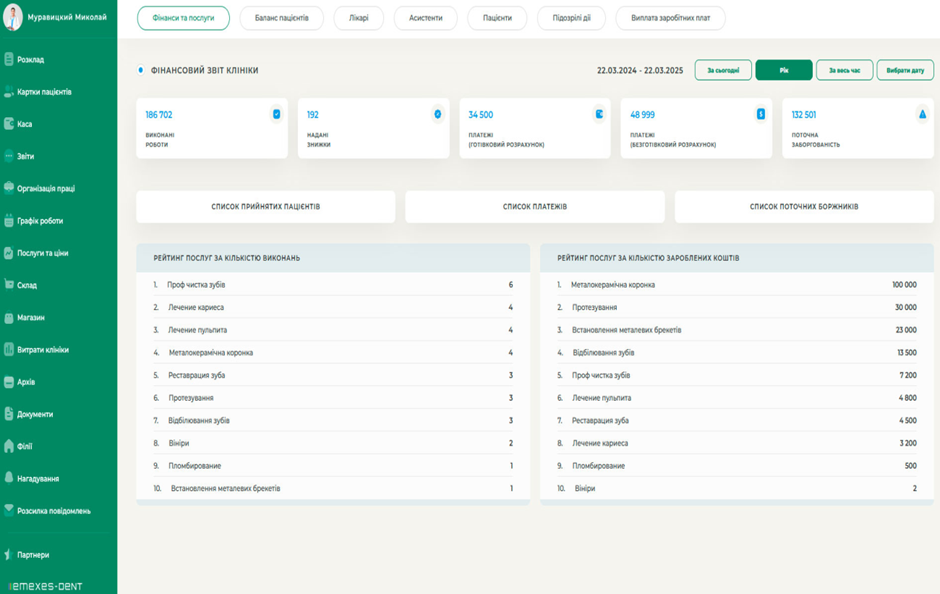Click the checkmark icon on Виконані роботи card

click(276, 115)
